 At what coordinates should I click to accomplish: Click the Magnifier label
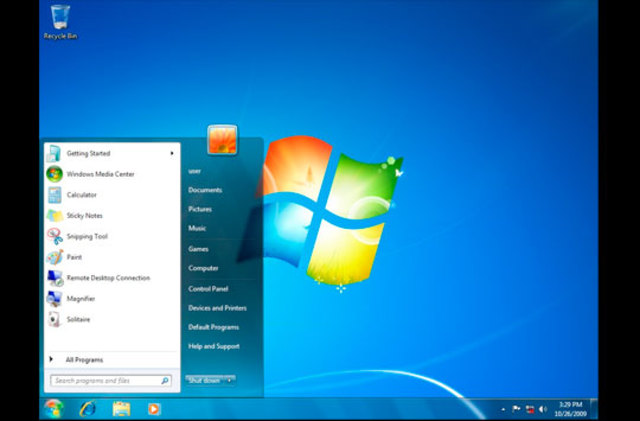81,299
